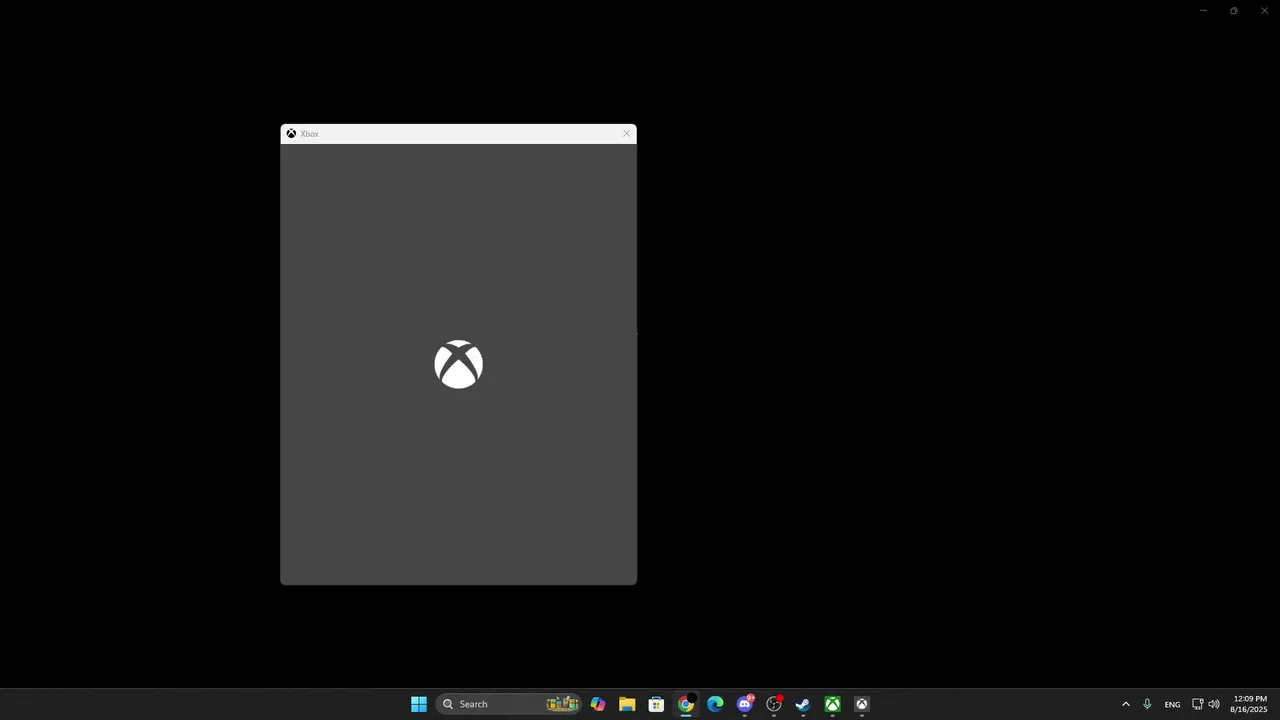This screenshot has width=1280, height=720.
Task: Restore down the background full-screen window
Action: tap(1234, 11)
